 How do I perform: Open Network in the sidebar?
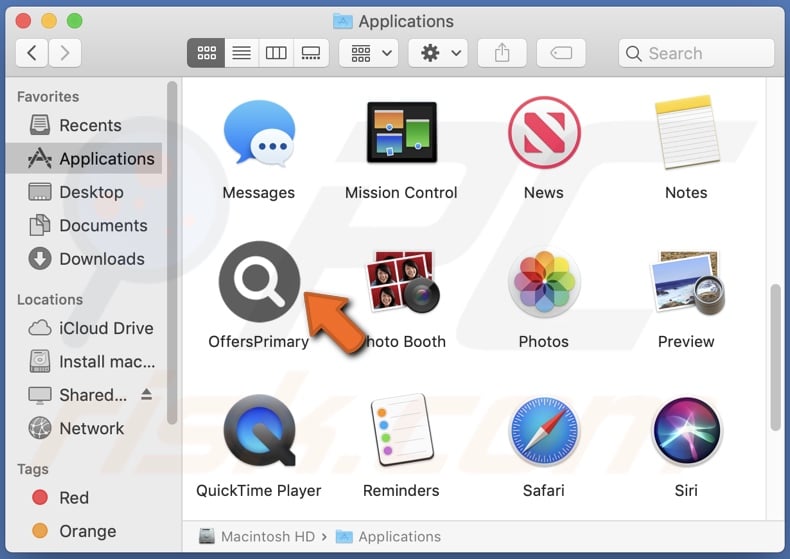[x=84, y=428]
